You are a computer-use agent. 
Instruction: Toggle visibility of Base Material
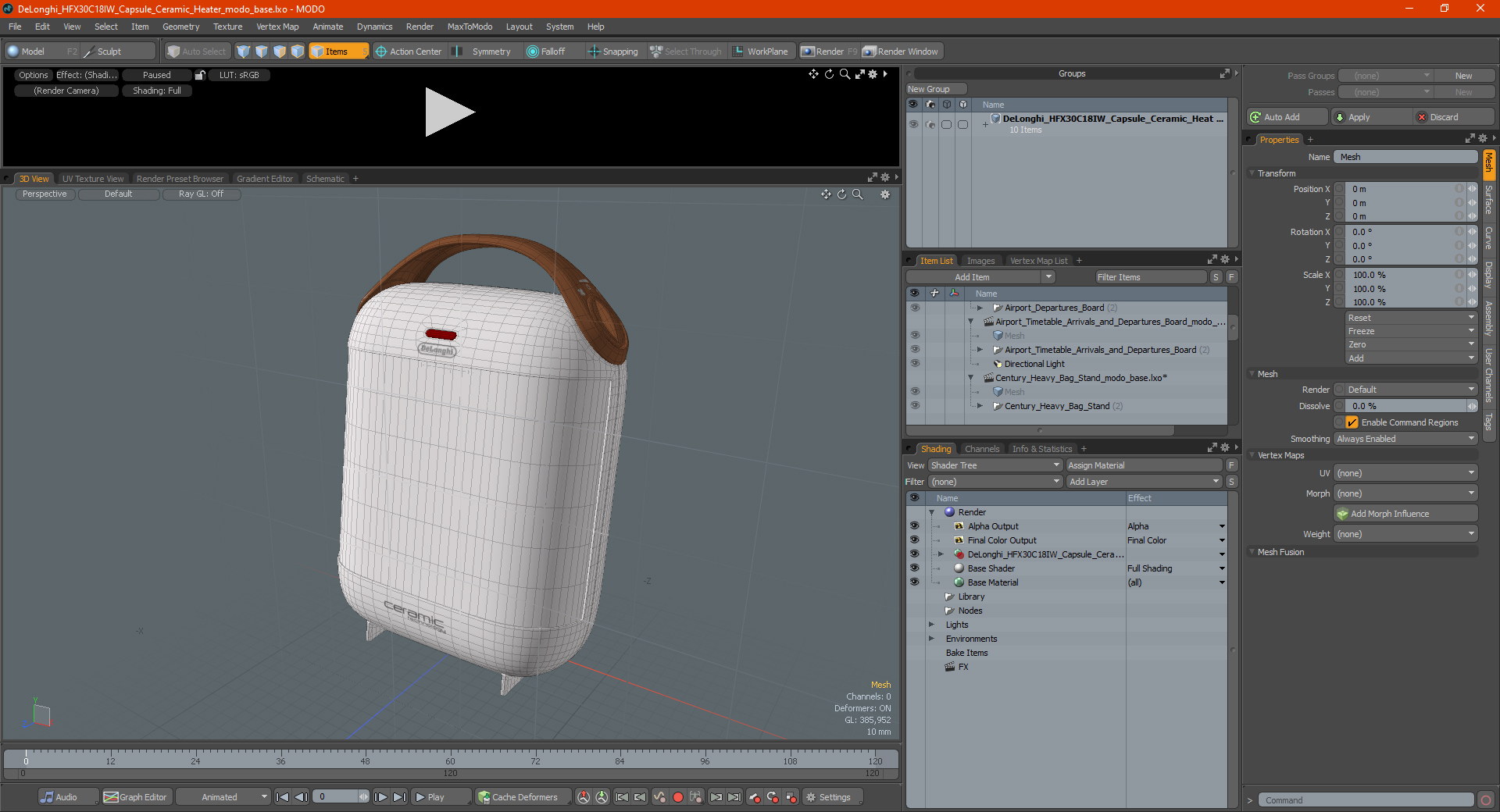(x=914, y=582)
